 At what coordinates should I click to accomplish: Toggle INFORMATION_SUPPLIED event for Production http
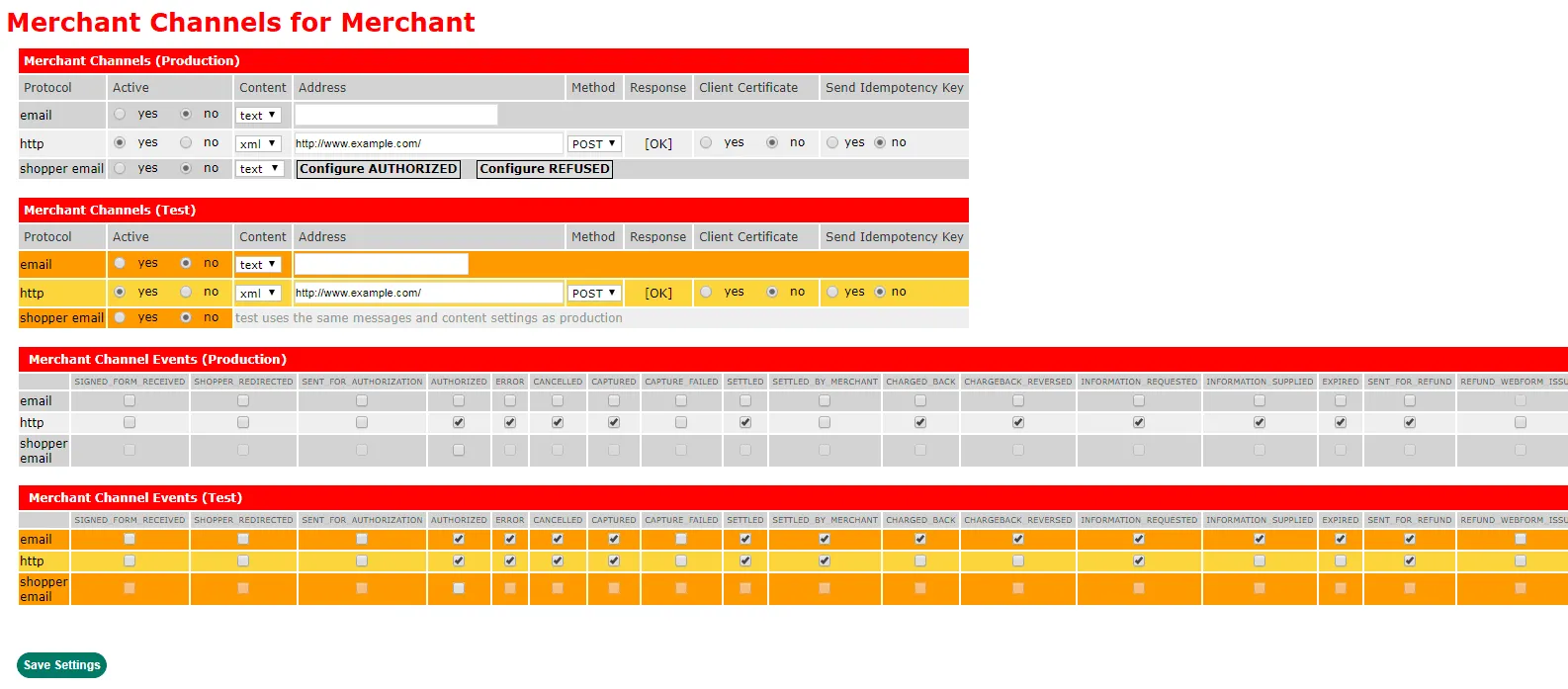[x=1260, y=422]
